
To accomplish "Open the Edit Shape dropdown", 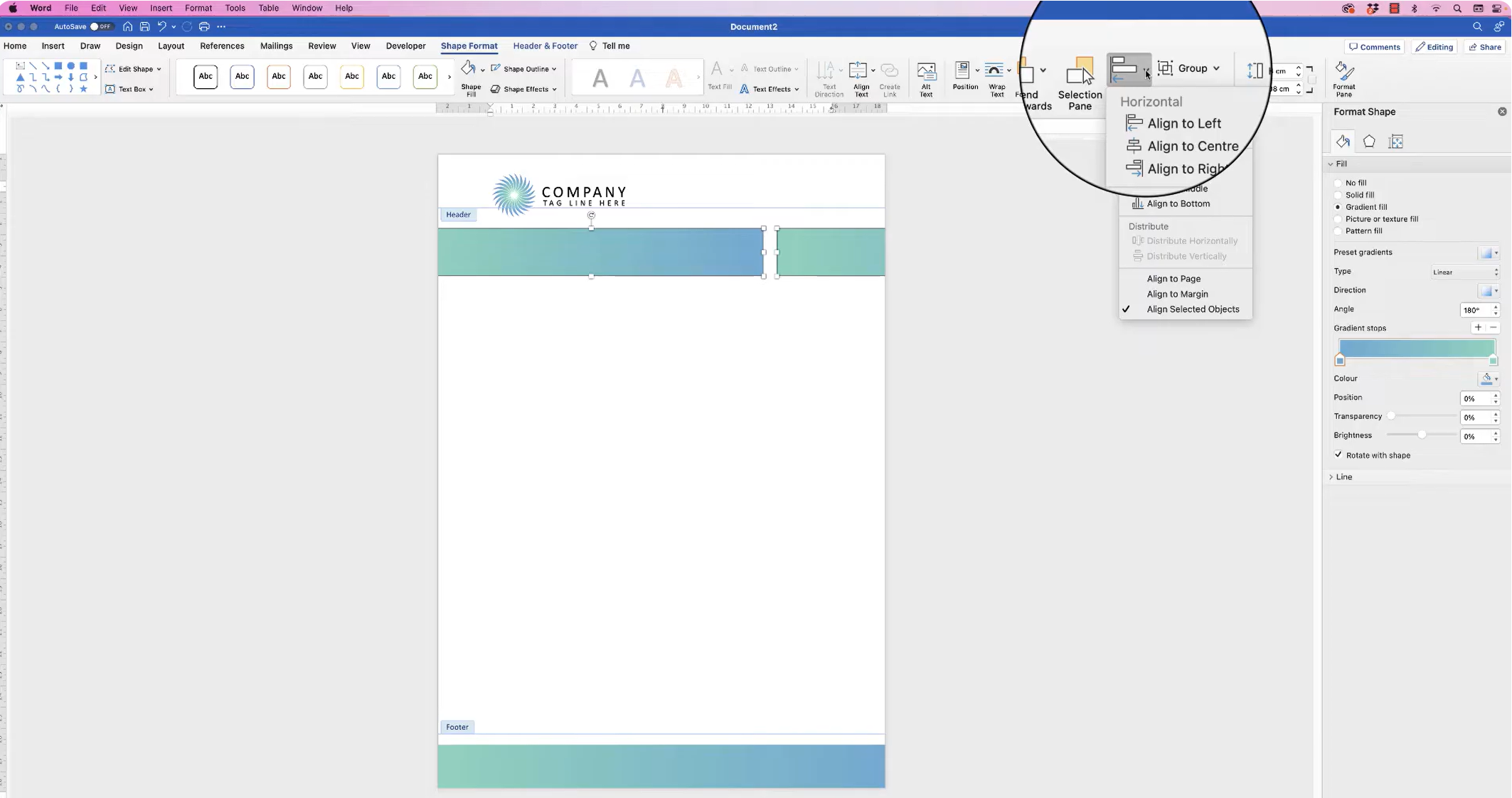I will pyautogui.click(x=134, y=69).
